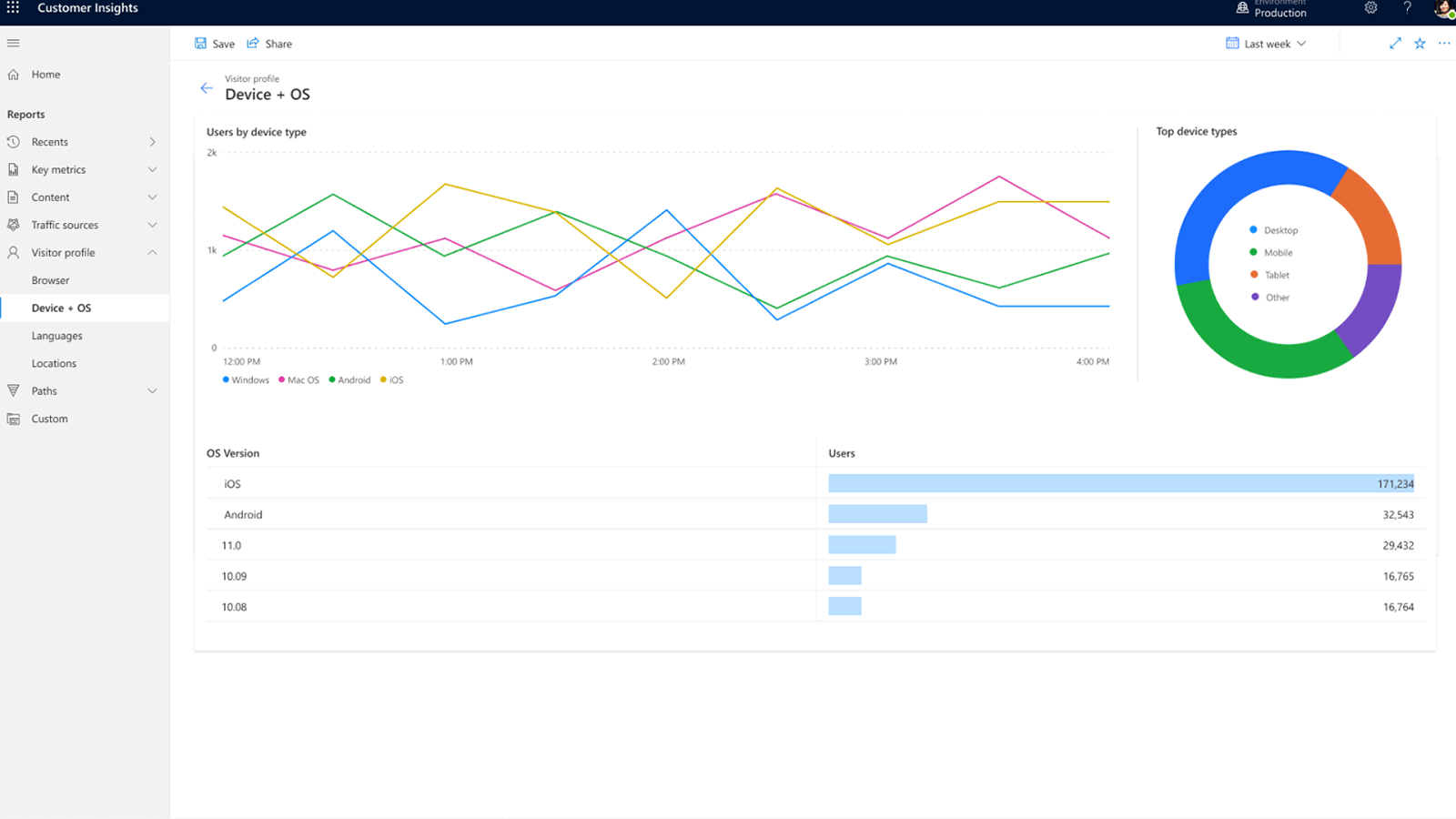Expand Paths section chevron
Screen dimensions: 1456x819
[x=152, y=391]
